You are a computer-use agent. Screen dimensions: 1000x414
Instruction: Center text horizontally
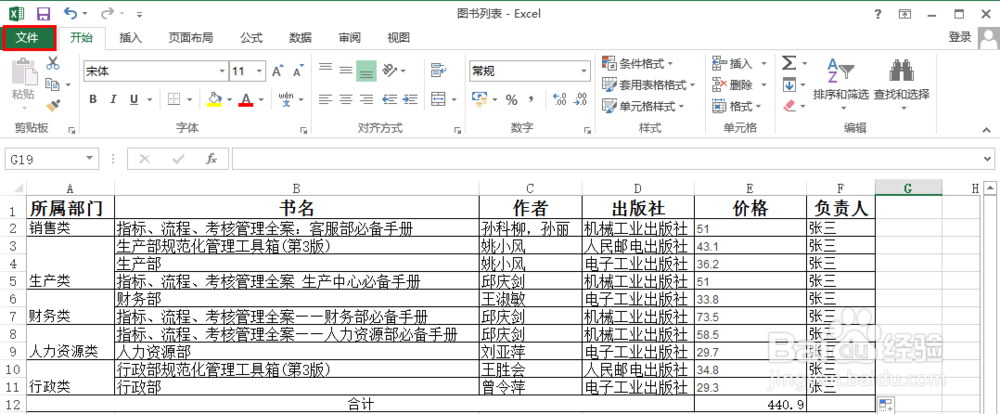click(346, 99)
